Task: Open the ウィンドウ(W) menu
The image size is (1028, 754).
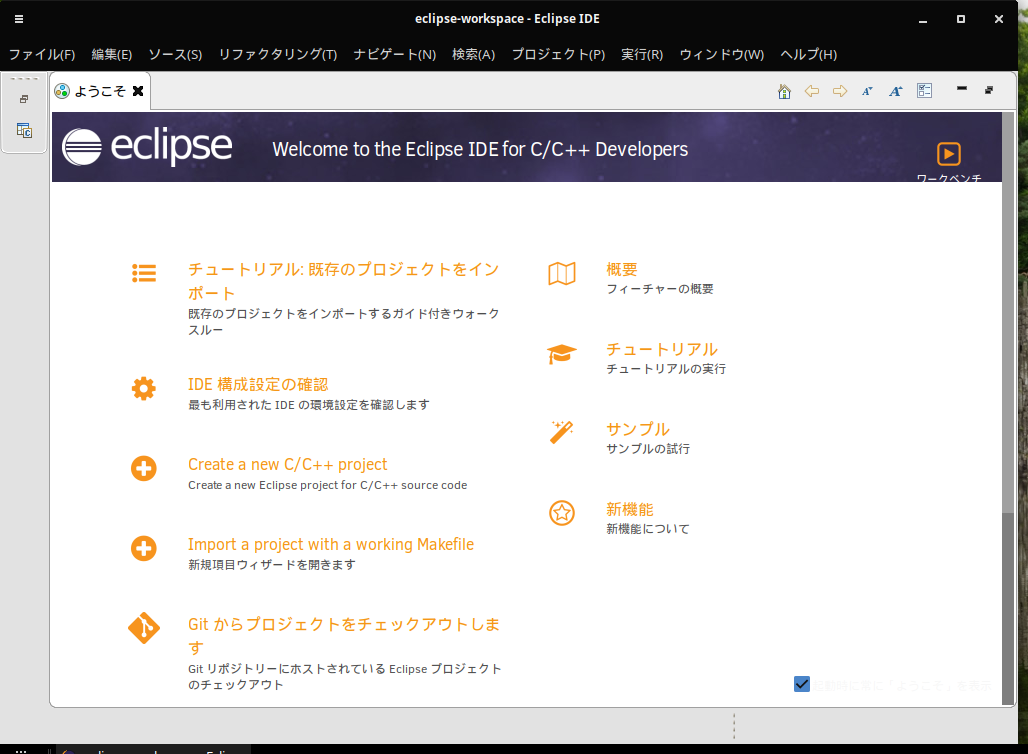Action: click(x=722, y=54)
